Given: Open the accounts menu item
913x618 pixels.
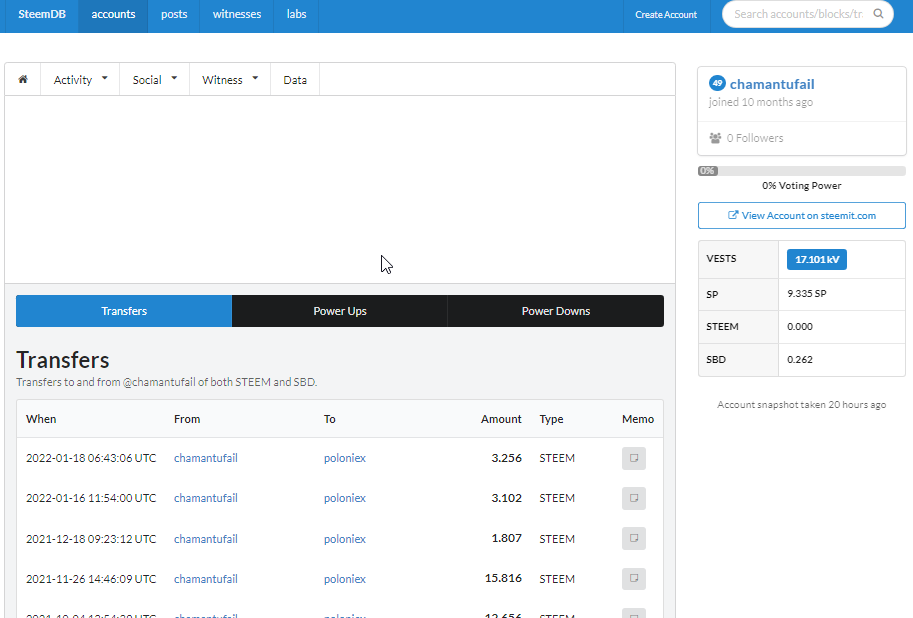Looking at the screenshot, I should [114, 15].
